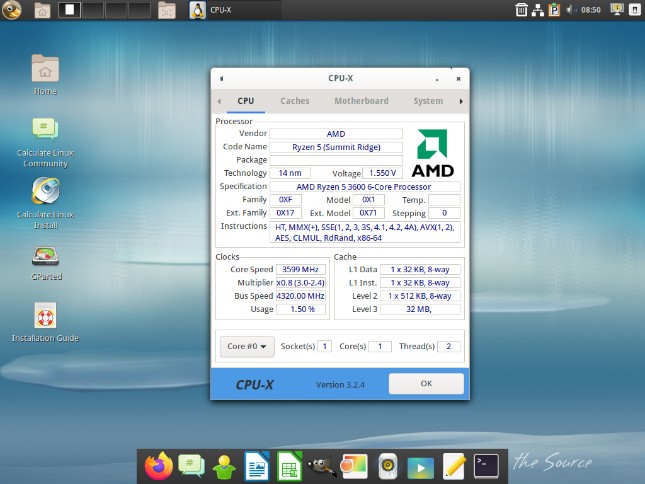Open the volume control in system tray

click(570, 10)
